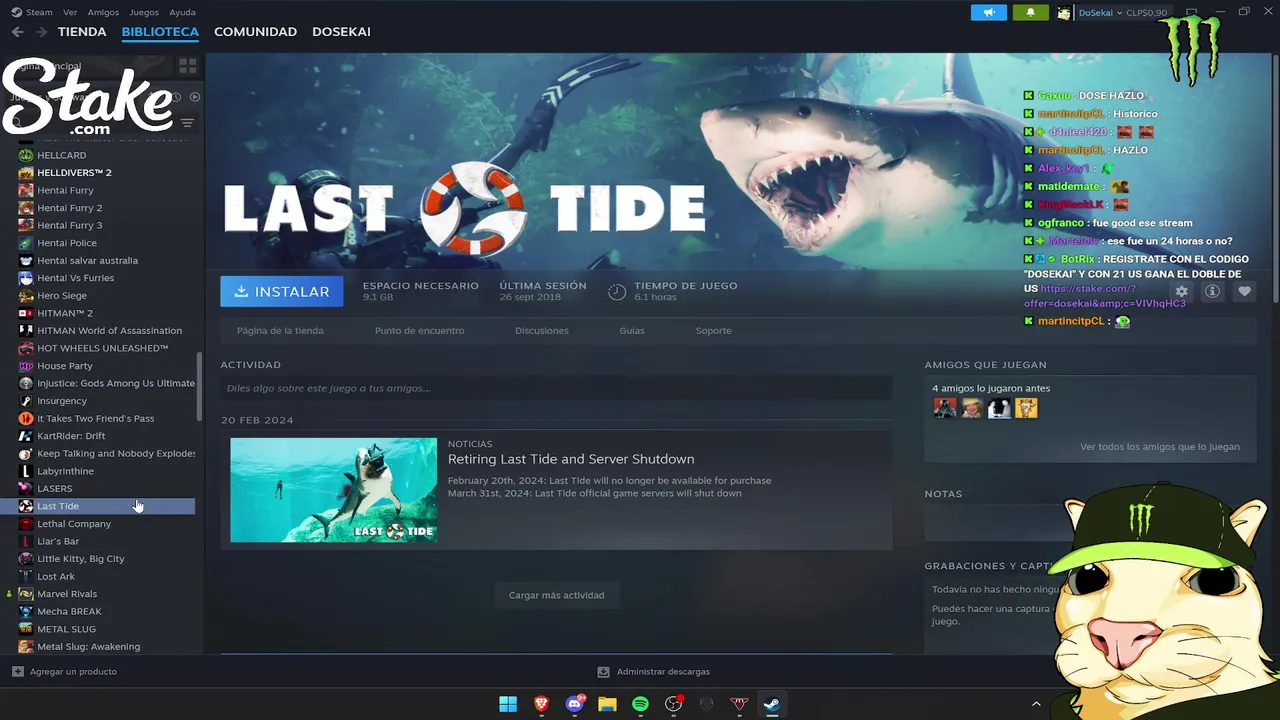
Task: Open the Guías tab
Action: tap(632, 331)
